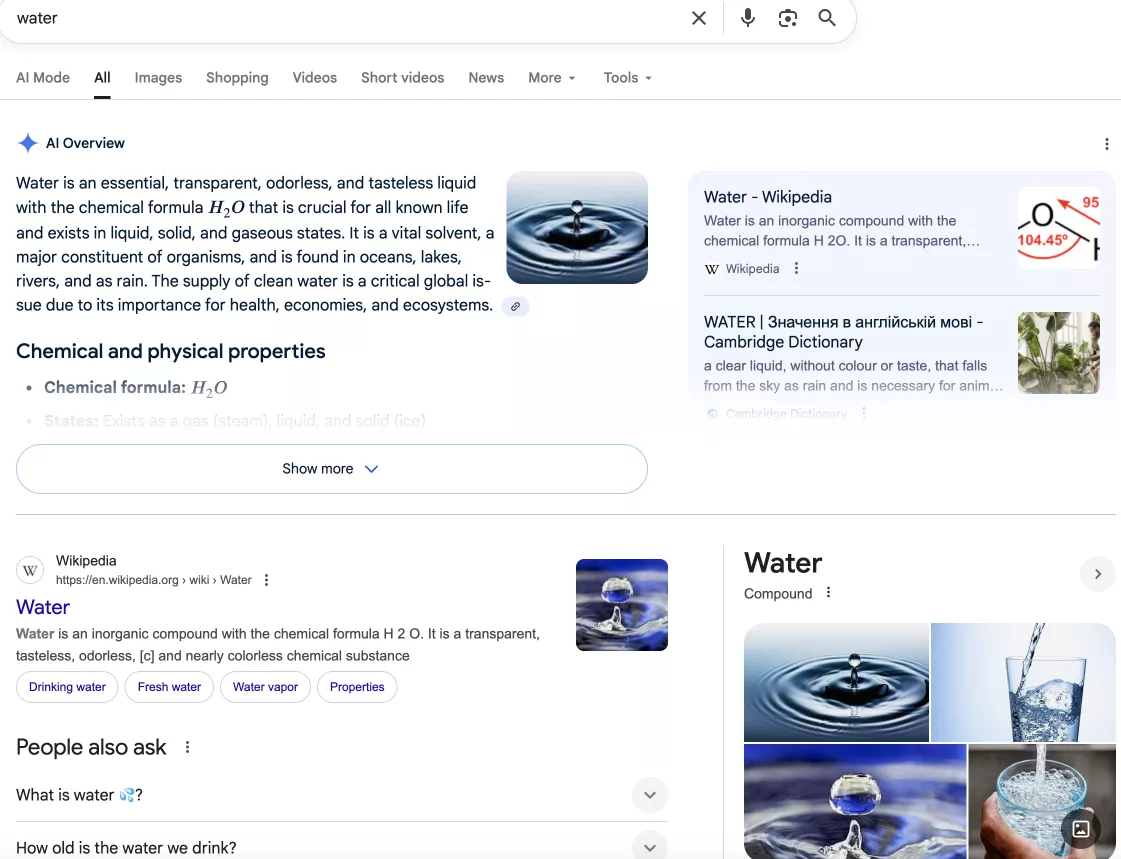This screenshot has width=1121, height=859.
Task: Open the Tools dropdown
Action: (627, 78)
